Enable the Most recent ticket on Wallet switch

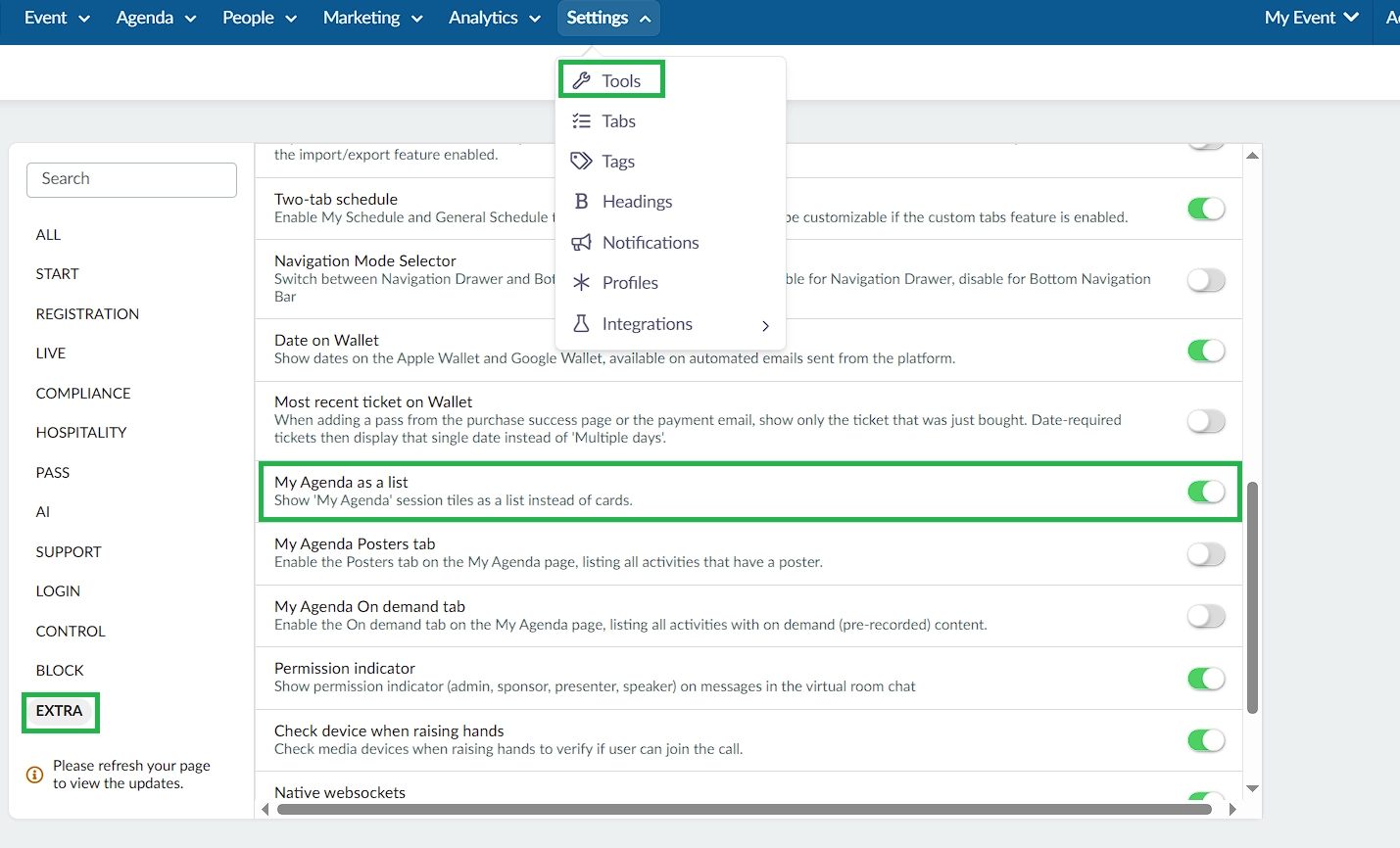coord(1206,421)
